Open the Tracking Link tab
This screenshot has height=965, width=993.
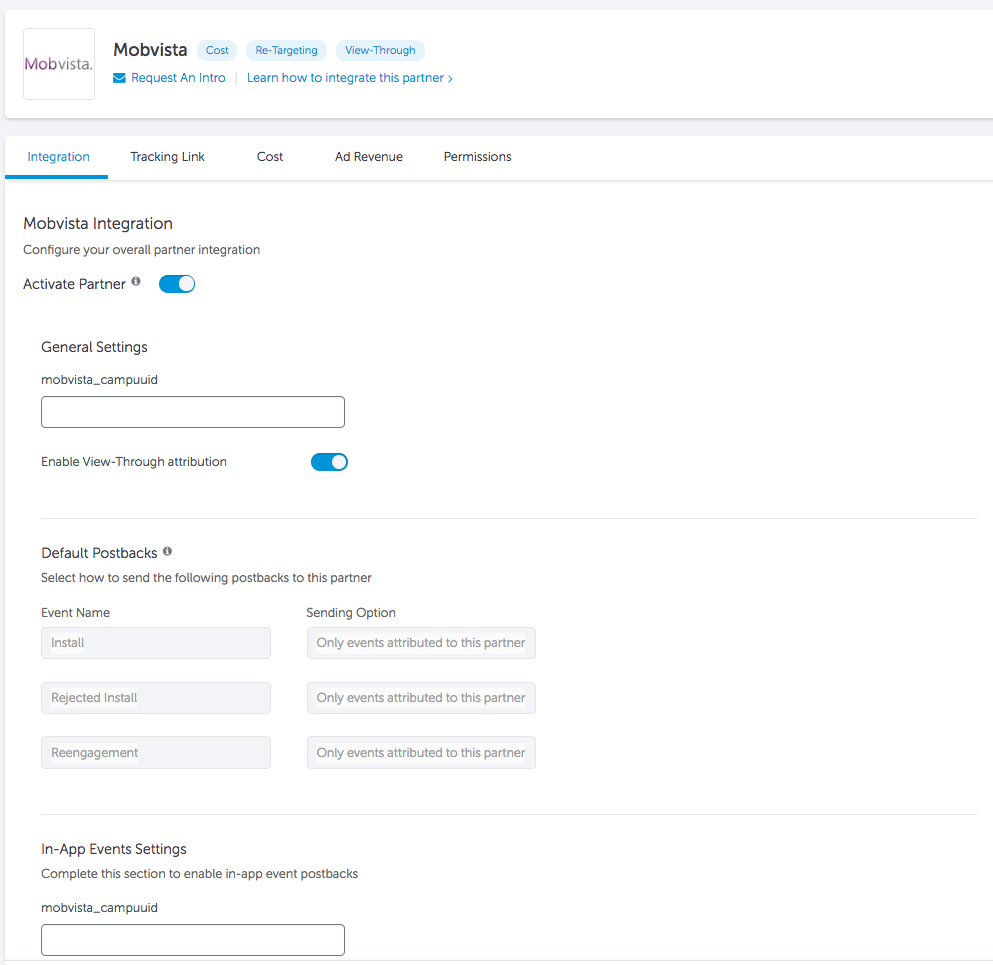[167, 156]
